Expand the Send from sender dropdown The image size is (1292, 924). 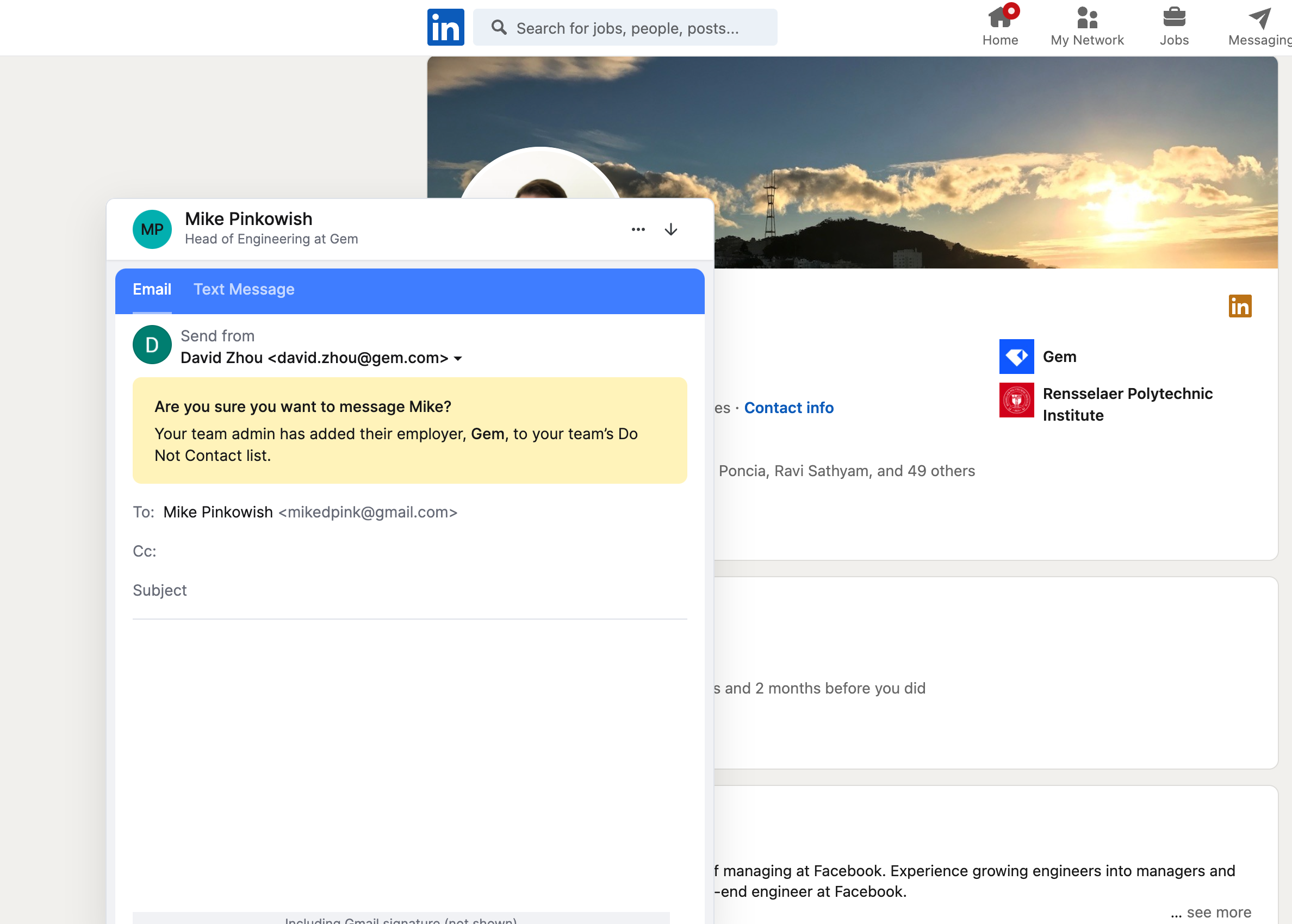[x=458, y=358]
